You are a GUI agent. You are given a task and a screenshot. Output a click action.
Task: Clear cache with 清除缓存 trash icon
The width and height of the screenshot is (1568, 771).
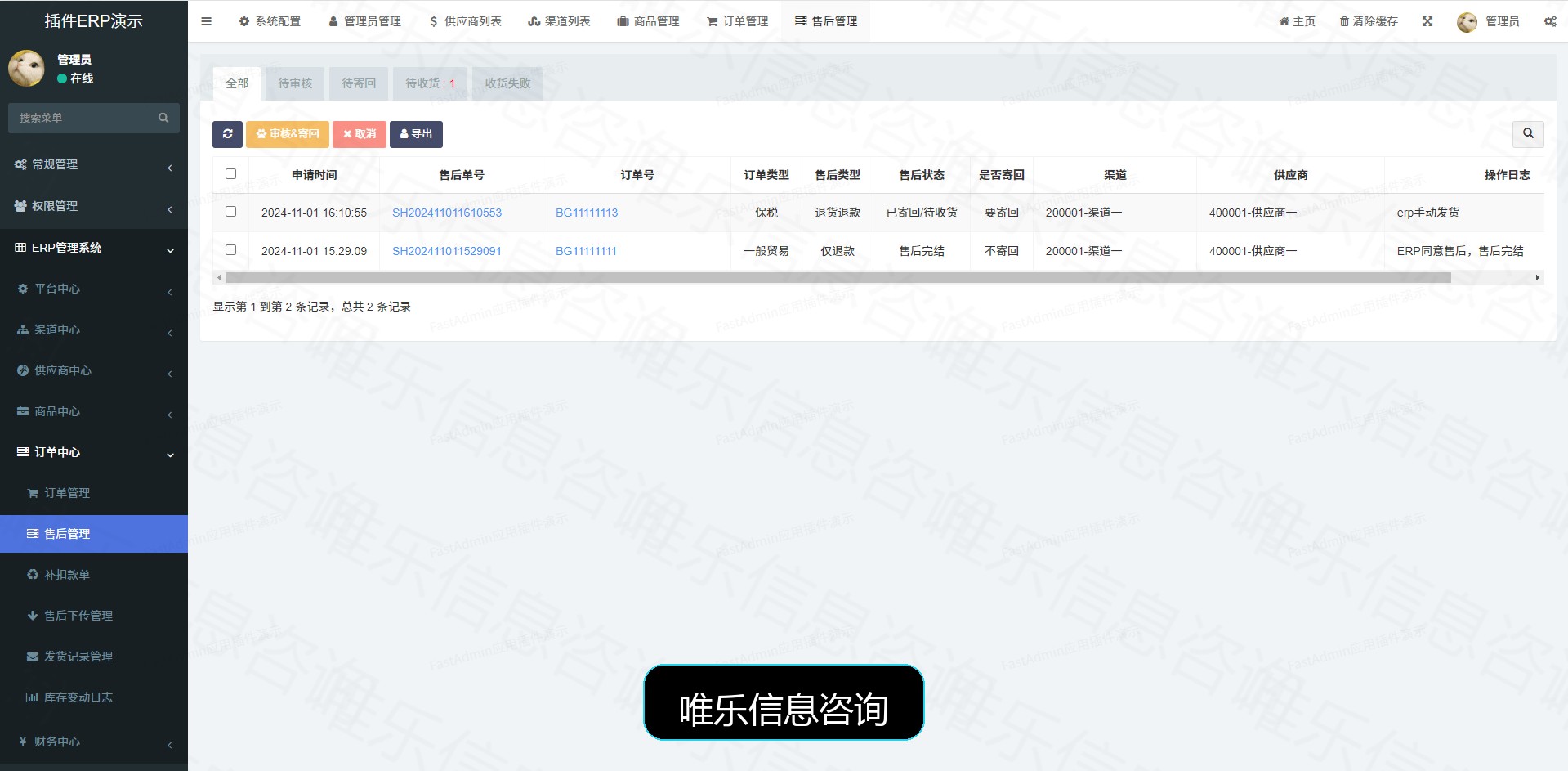pos(1369,21)
